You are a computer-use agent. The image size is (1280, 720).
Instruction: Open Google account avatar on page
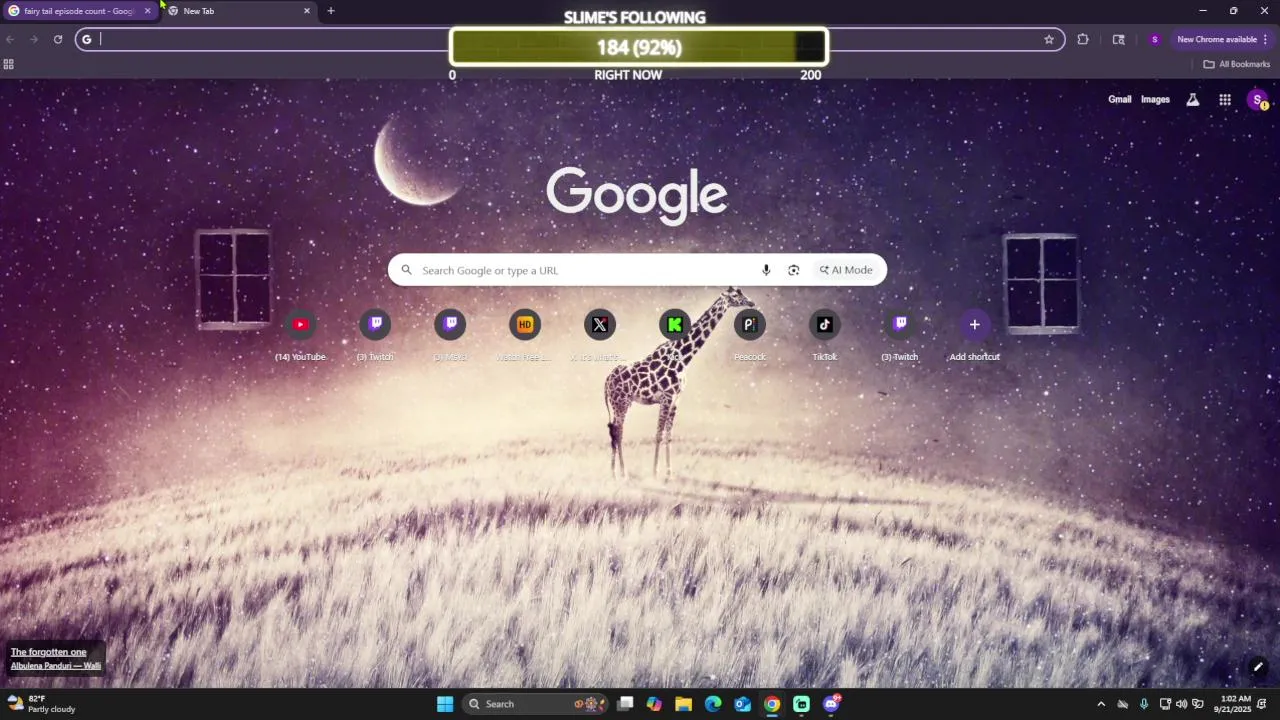(x=1258, y=100)
